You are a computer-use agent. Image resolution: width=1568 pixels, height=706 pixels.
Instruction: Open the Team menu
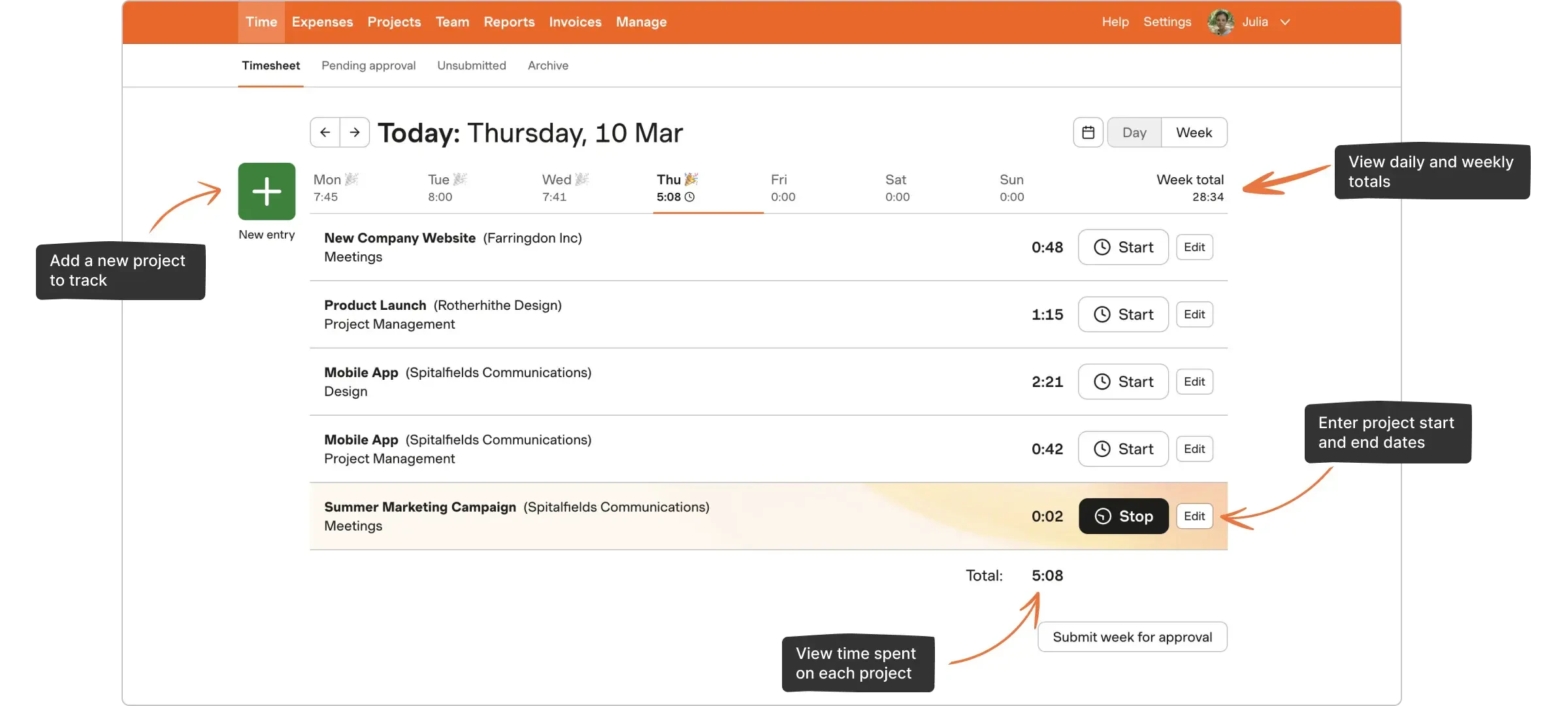[453, 22]
